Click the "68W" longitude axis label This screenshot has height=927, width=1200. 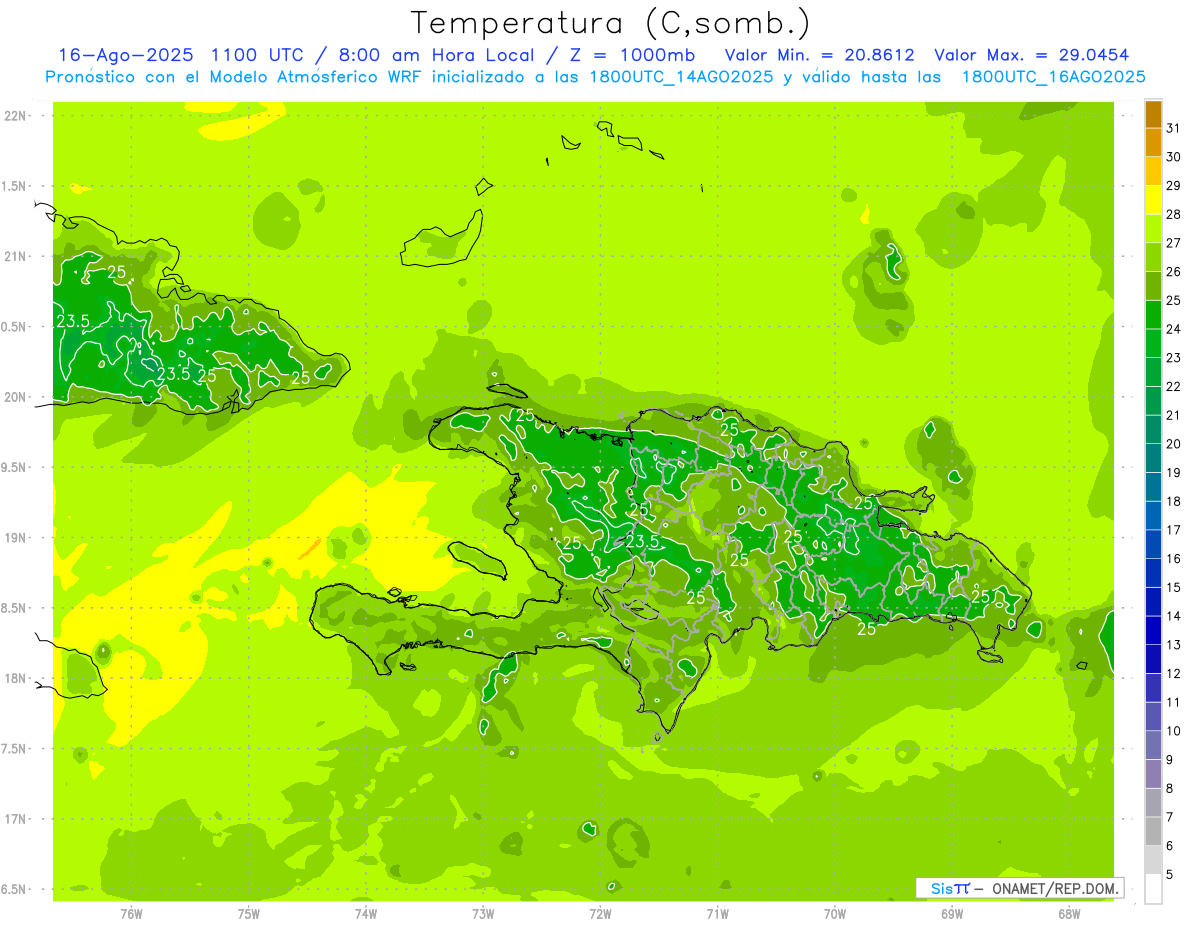pyautogui.click(x=1069, y=913)
